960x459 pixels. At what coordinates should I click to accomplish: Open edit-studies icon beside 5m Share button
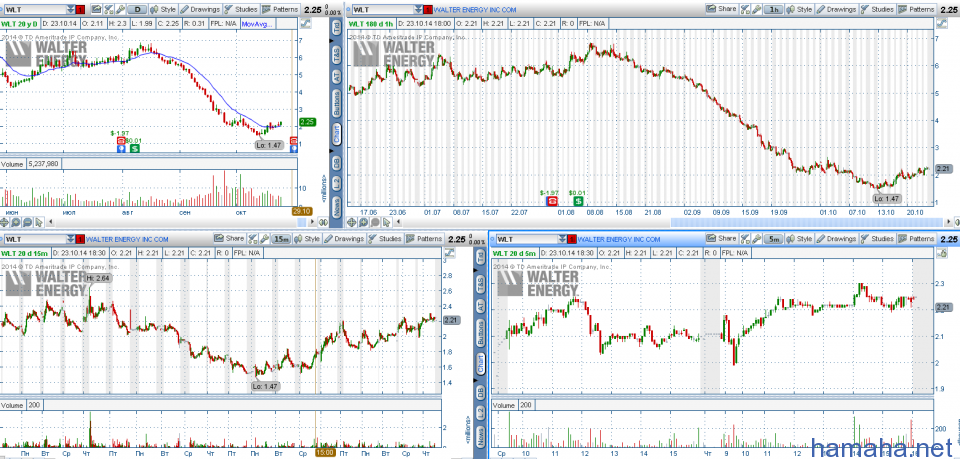[x=745, y=239]
